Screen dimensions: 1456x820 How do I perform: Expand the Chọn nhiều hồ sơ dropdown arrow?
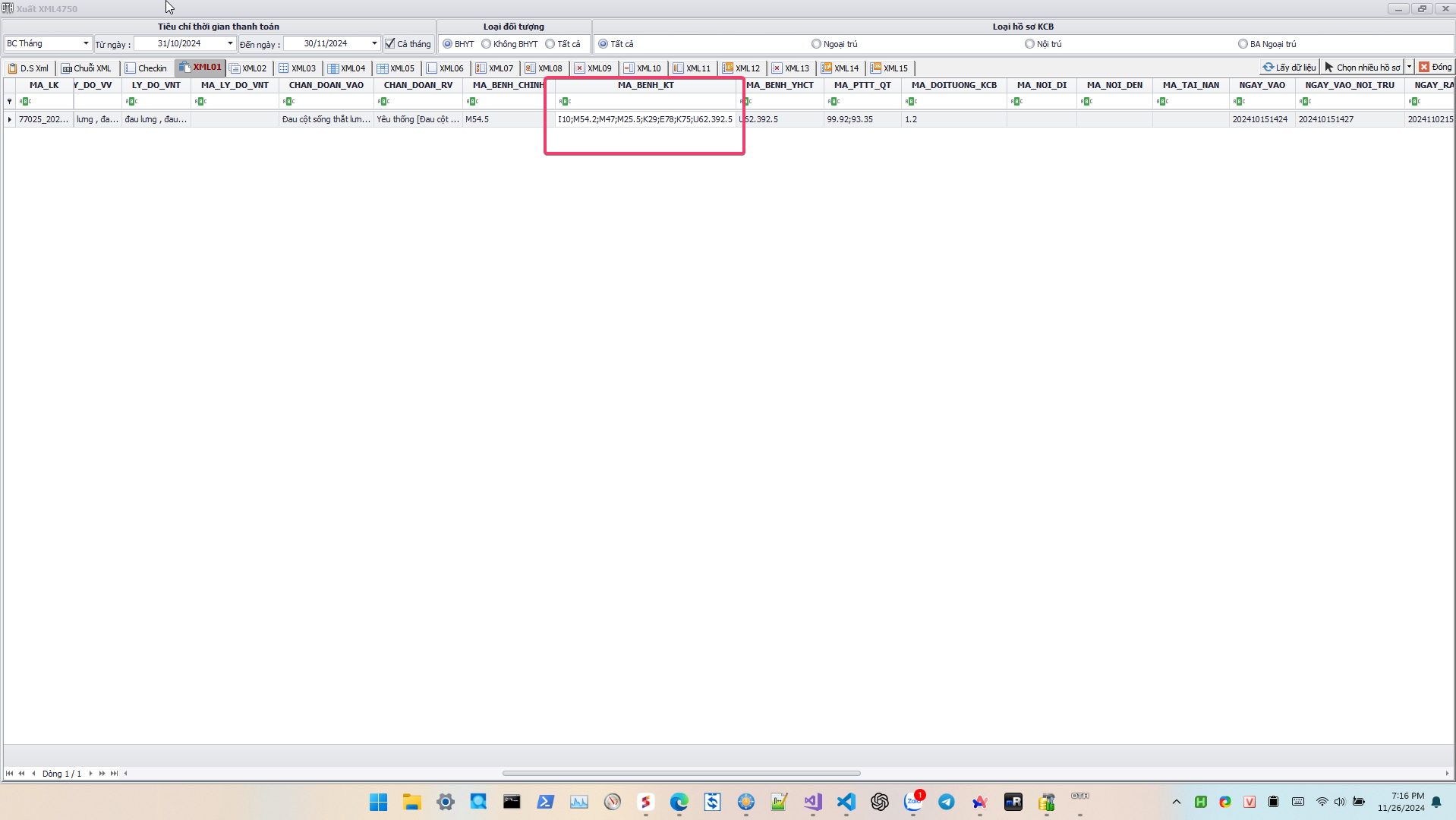tap(1410, 68)
